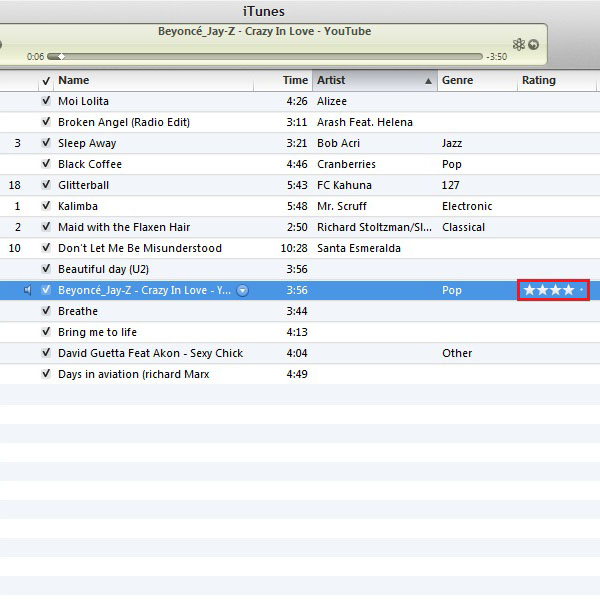The height and width of the screenshot is (600, 600).
Task: Select Don't Let Me Be Misunderstood name
Action: [140, 248]
